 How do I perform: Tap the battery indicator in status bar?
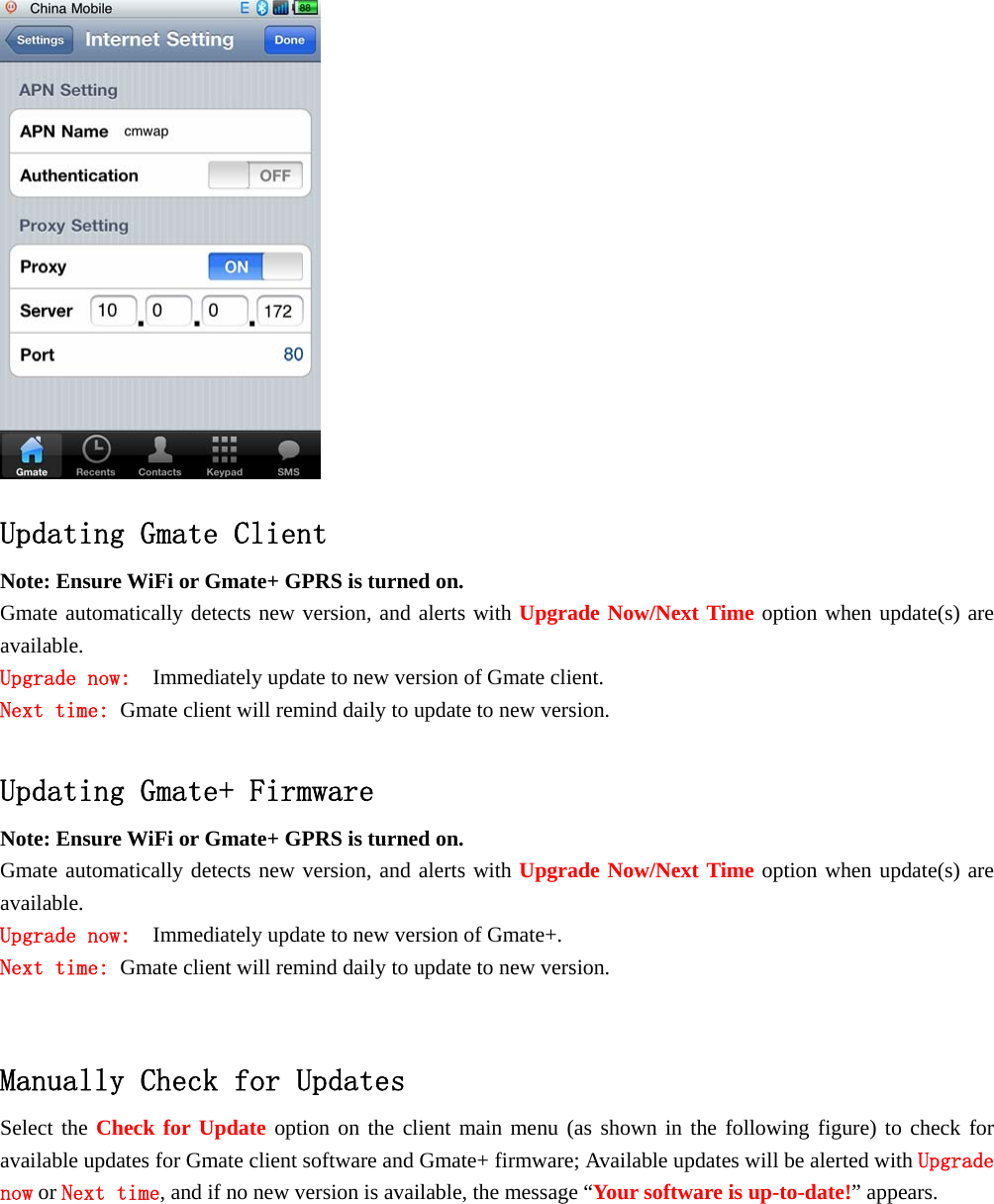tap(305, 8)
